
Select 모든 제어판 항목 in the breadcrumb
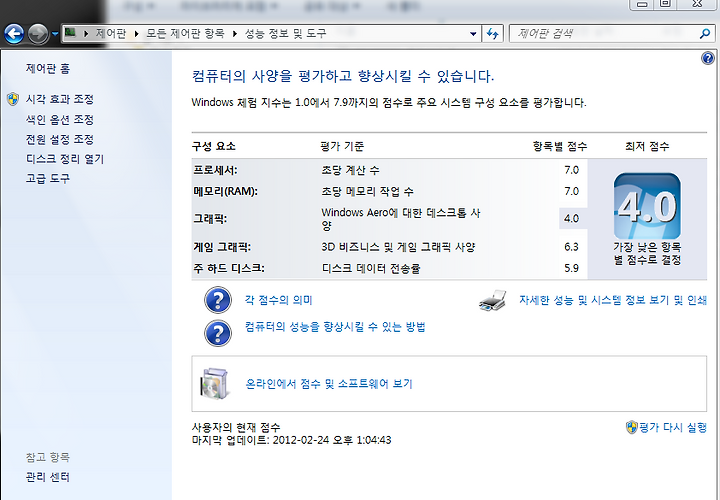(x=185, y=34)
